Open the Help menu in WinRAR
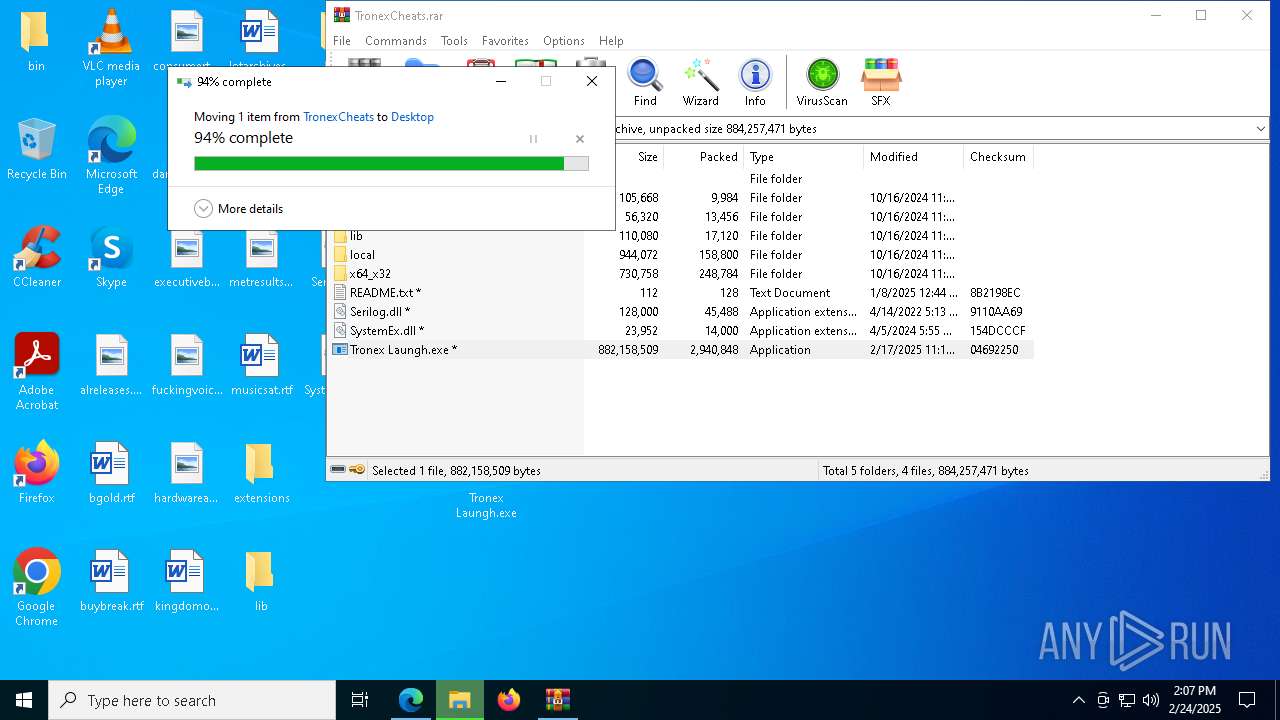This screenshot has height=720, width=1280. (x=611, y=41)
